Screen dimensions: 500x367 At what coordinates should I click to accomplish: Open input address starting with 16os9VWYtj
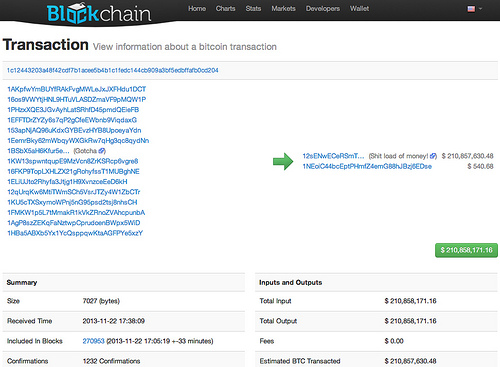click(x=77, y=100)
